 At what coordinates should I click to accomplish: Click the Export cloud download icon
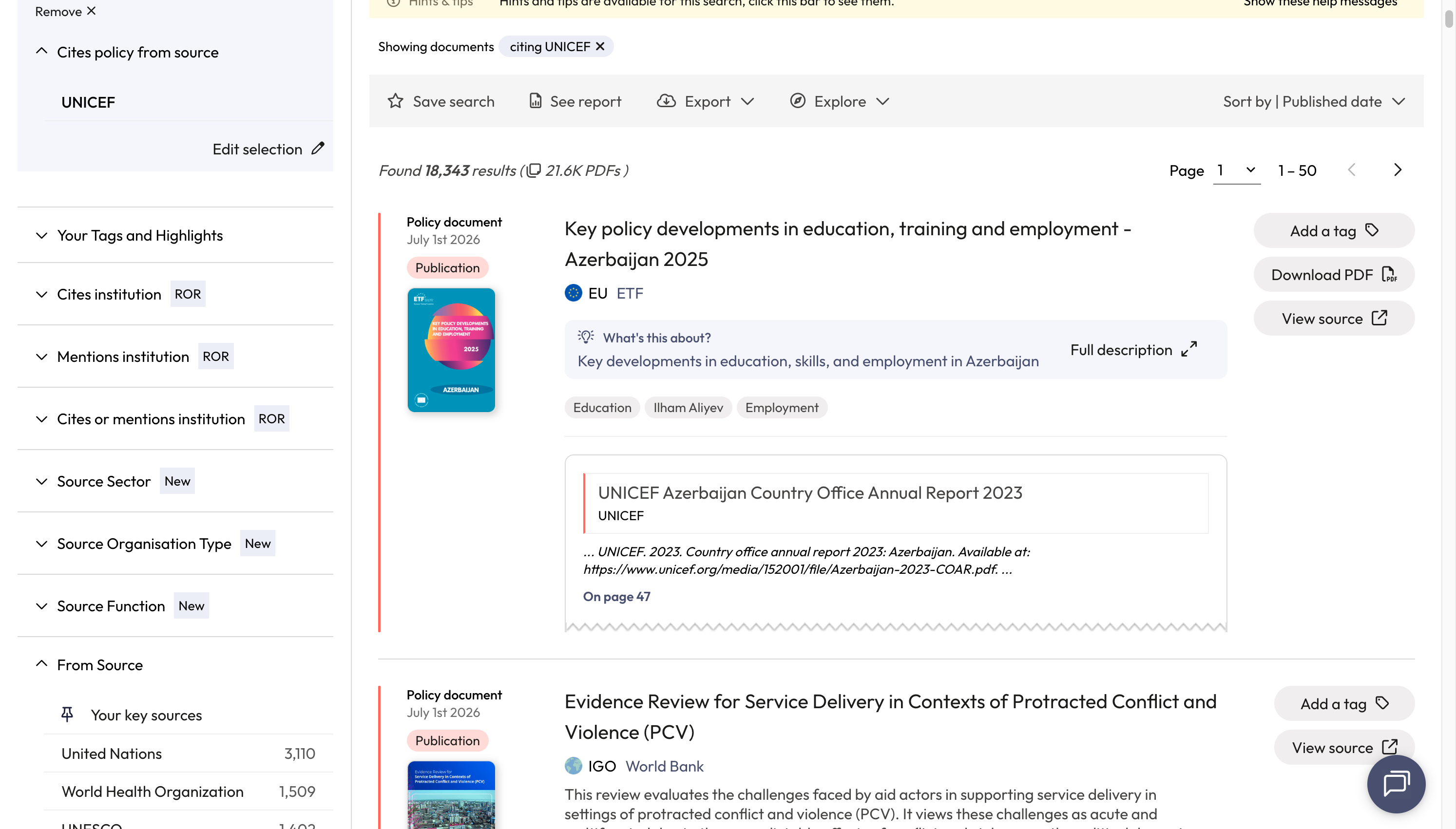[x=666, y=101]
